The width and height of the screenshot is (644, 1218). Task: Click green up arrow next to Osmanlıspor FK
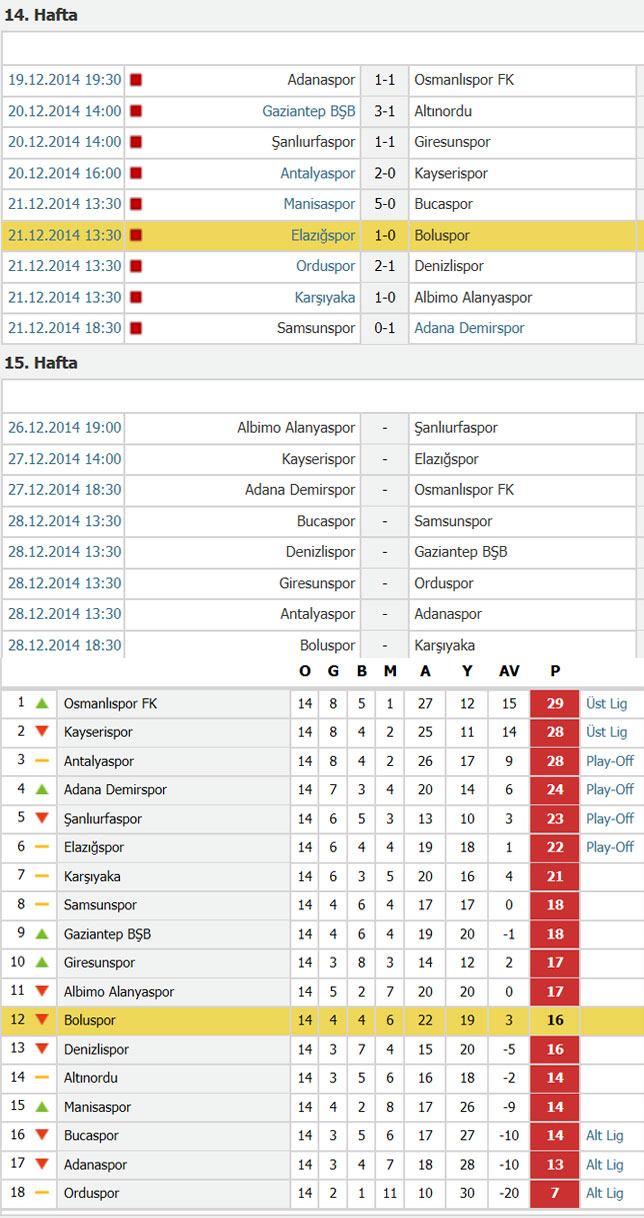click(41, 703)
